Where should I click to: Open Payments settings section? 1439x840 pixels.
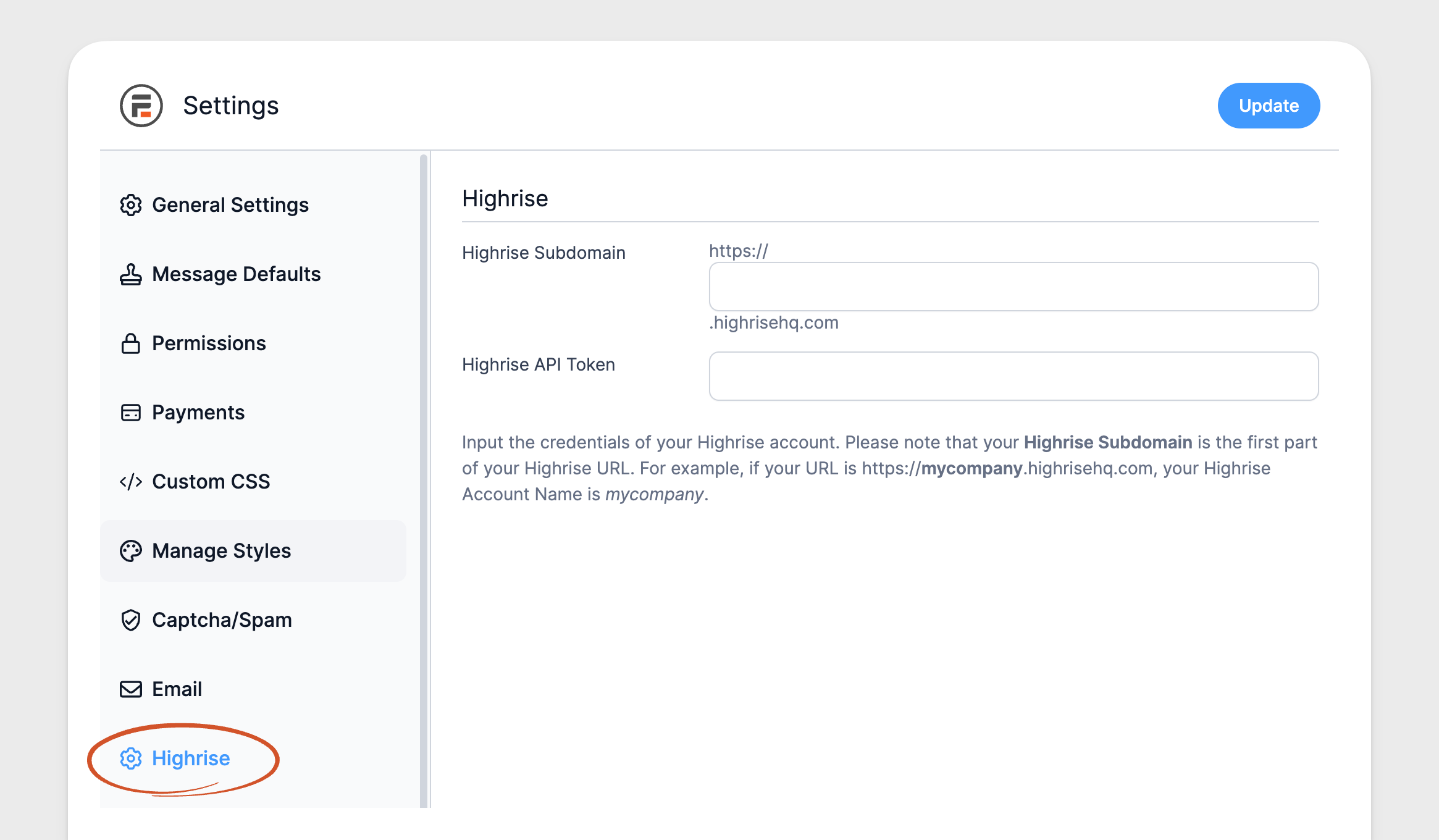click(x=253, y=413)
